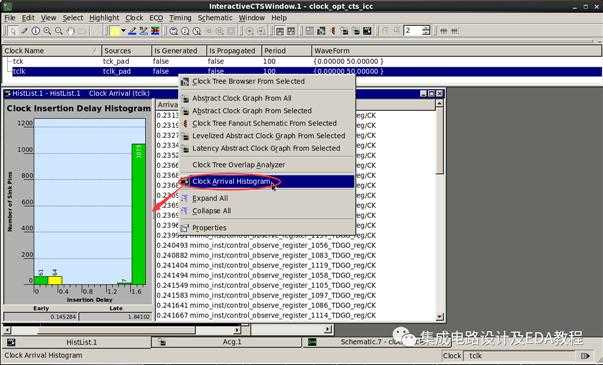Click the HistList.1 tab icon
This screenshot has width=603, height=365.
11,342
